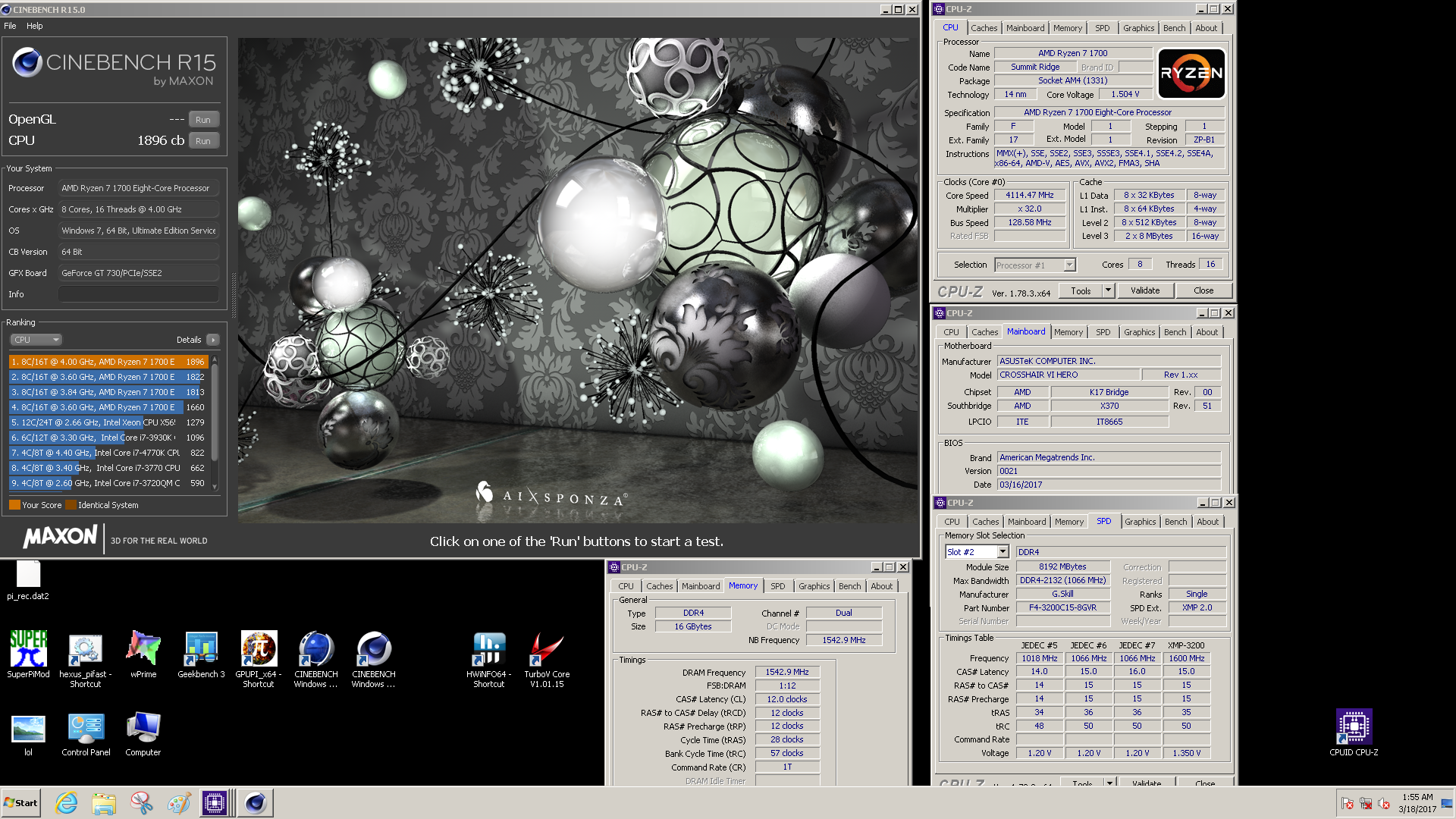Run the OpenGL benchmark
The width and height of the screenshot is (1456, 819).
[x=203, y=120]
